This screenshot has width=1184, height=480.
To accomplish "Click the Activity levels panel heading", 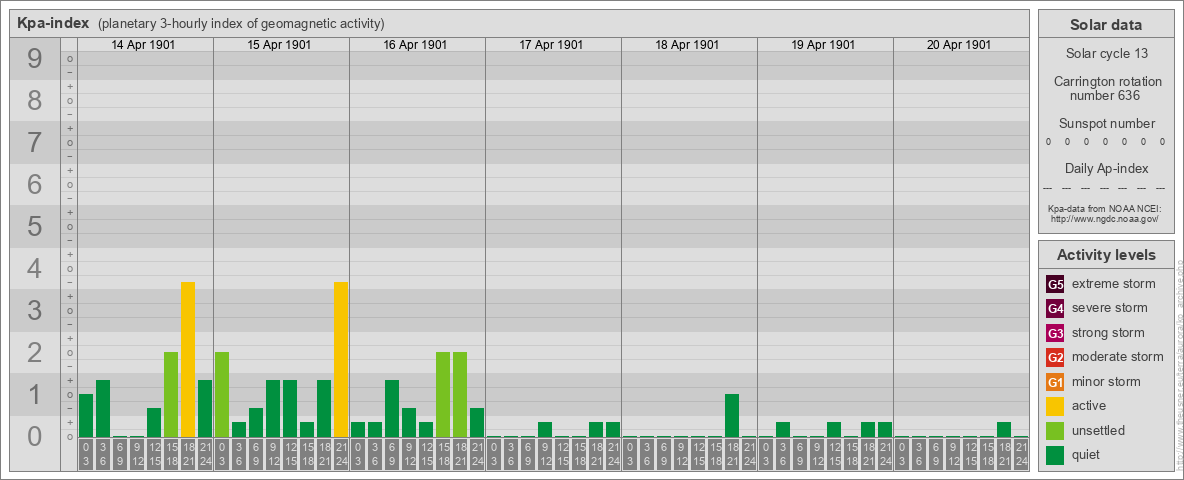I will pos(1106,255).
